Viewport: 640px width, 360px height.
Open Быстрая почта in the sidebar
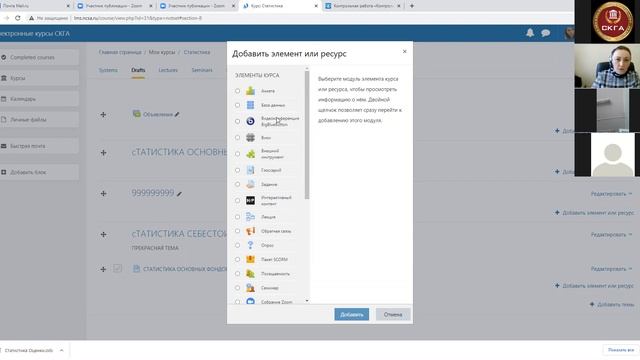39,146
